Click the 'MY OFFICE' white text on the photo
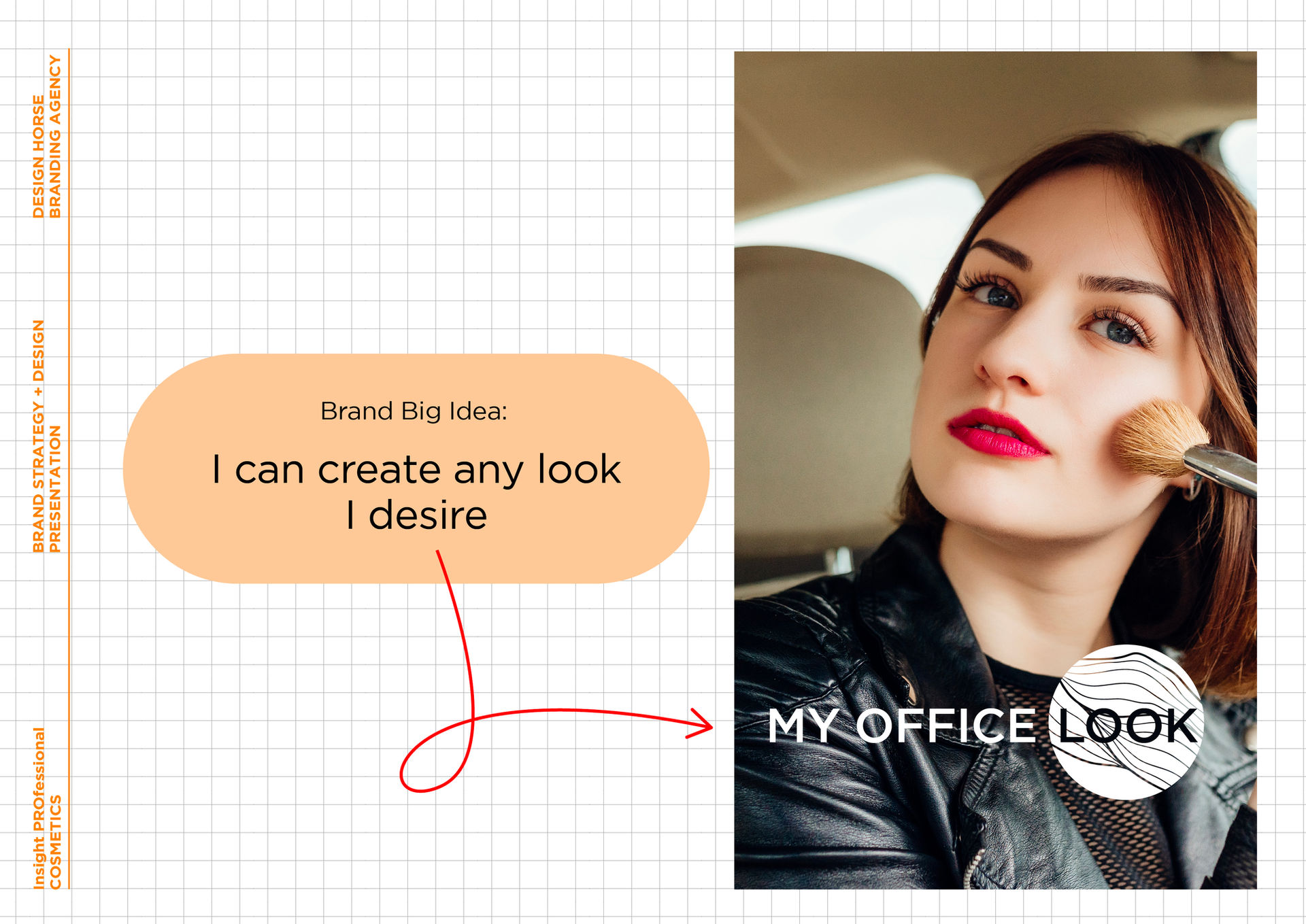Image resolution: width=1306 pixels, height=924 pixels. pos(901,725)
